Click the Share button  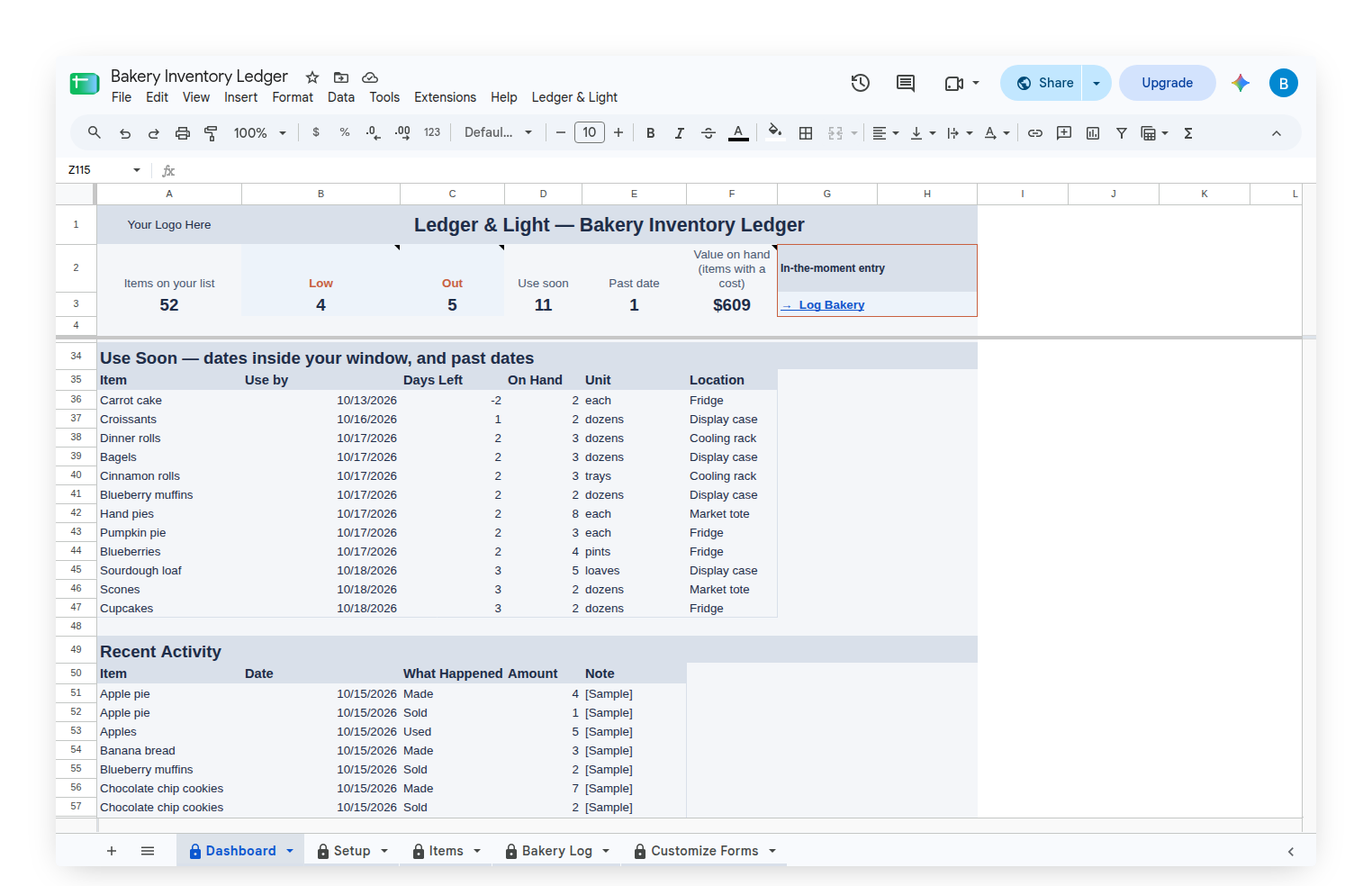1044,83
